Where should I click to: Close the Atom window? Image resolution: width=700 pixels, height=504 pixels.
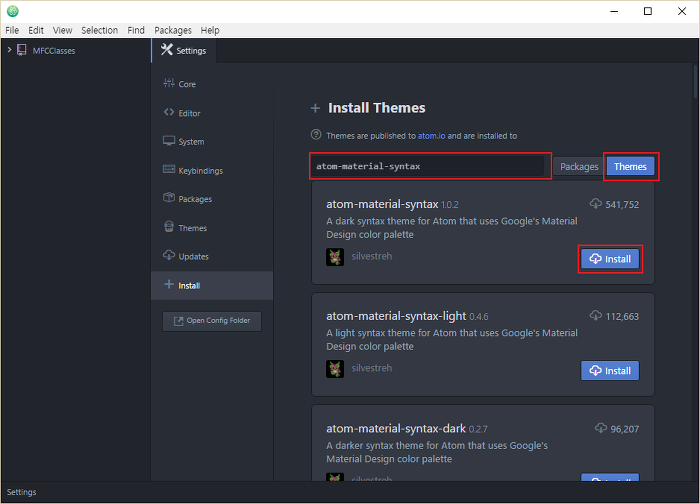[x=682, y=11]
